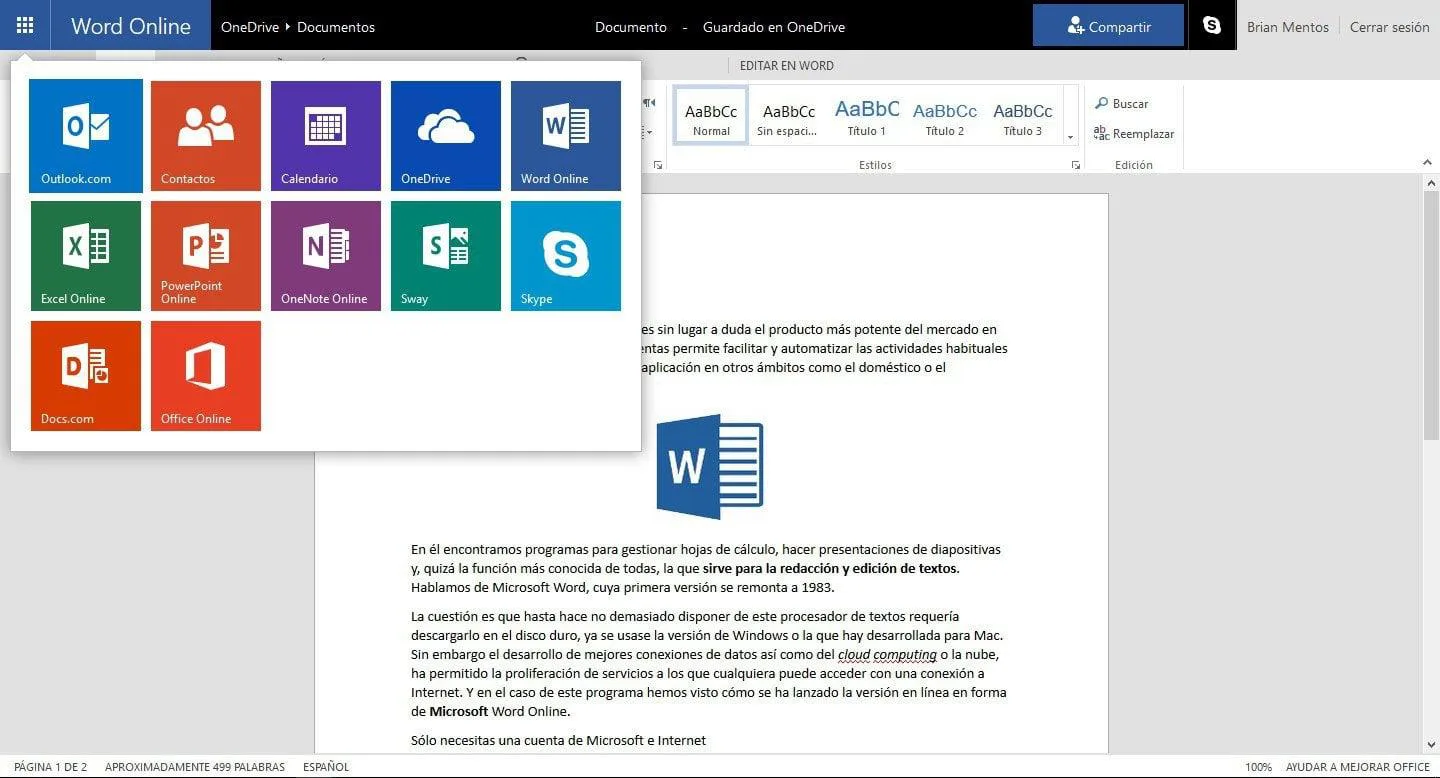Open the Contactos tile
Screen dimensions: 1440x778
206,135
